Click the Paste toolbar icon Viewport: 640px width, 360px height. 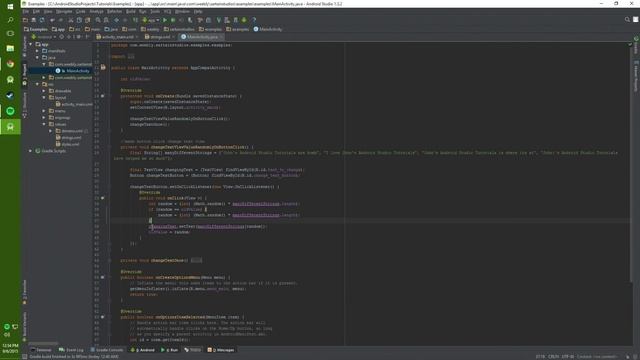click(x=87, y=20)
